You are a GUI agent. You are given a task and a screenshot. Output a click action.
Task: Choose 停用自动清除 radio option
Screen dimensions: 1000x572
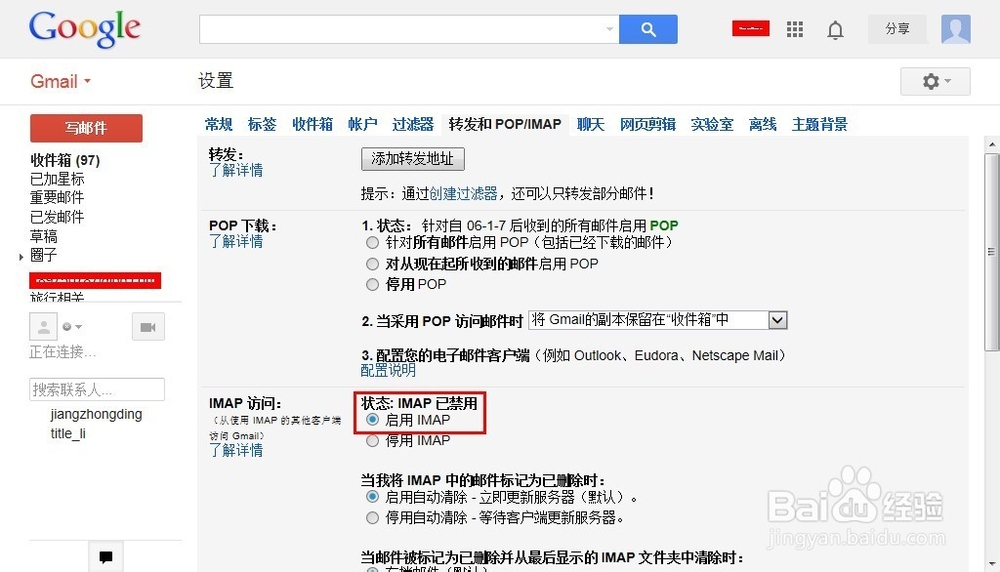pyautogui.click(x=372, y=518)
